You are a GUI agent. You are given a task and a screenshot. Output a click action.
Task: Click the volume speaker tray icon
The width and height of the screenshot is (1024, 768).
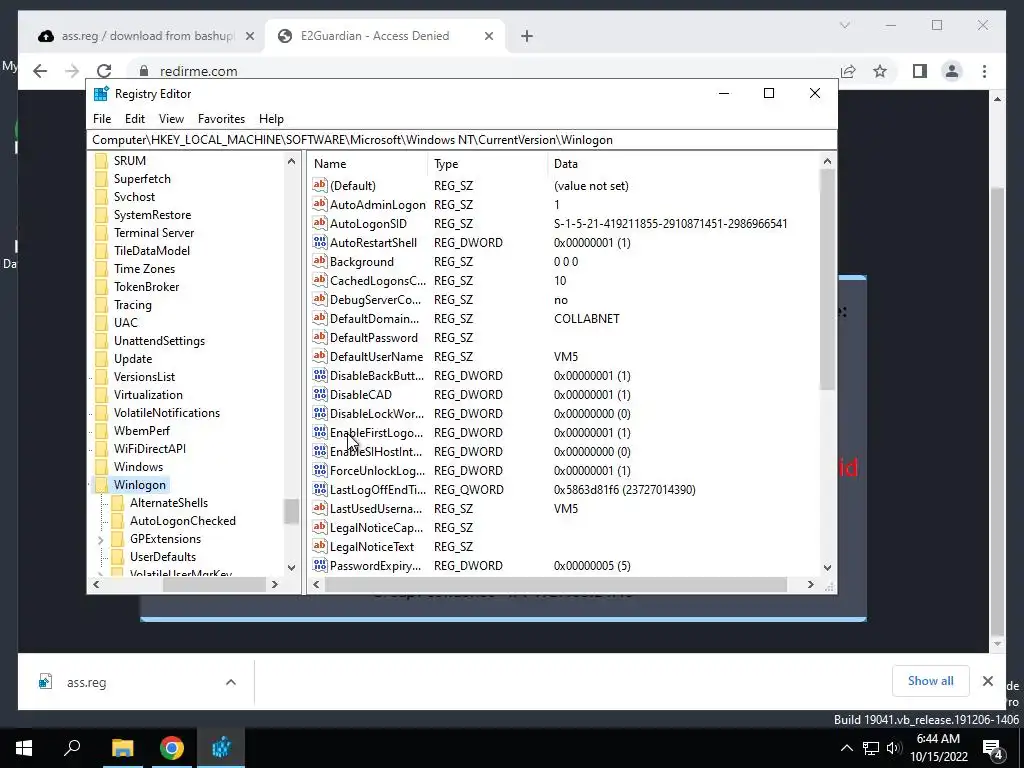pyautogui.click(x=894, y=748)
